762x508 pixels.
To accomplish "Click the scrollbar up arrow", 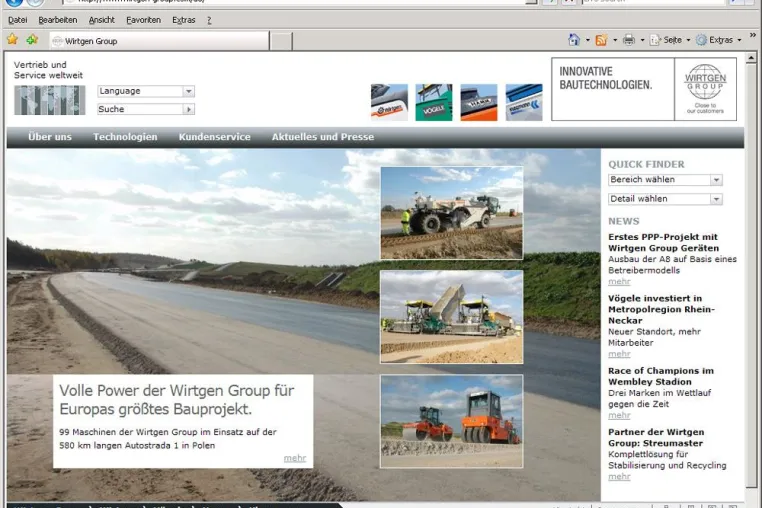I will (751, 58).
